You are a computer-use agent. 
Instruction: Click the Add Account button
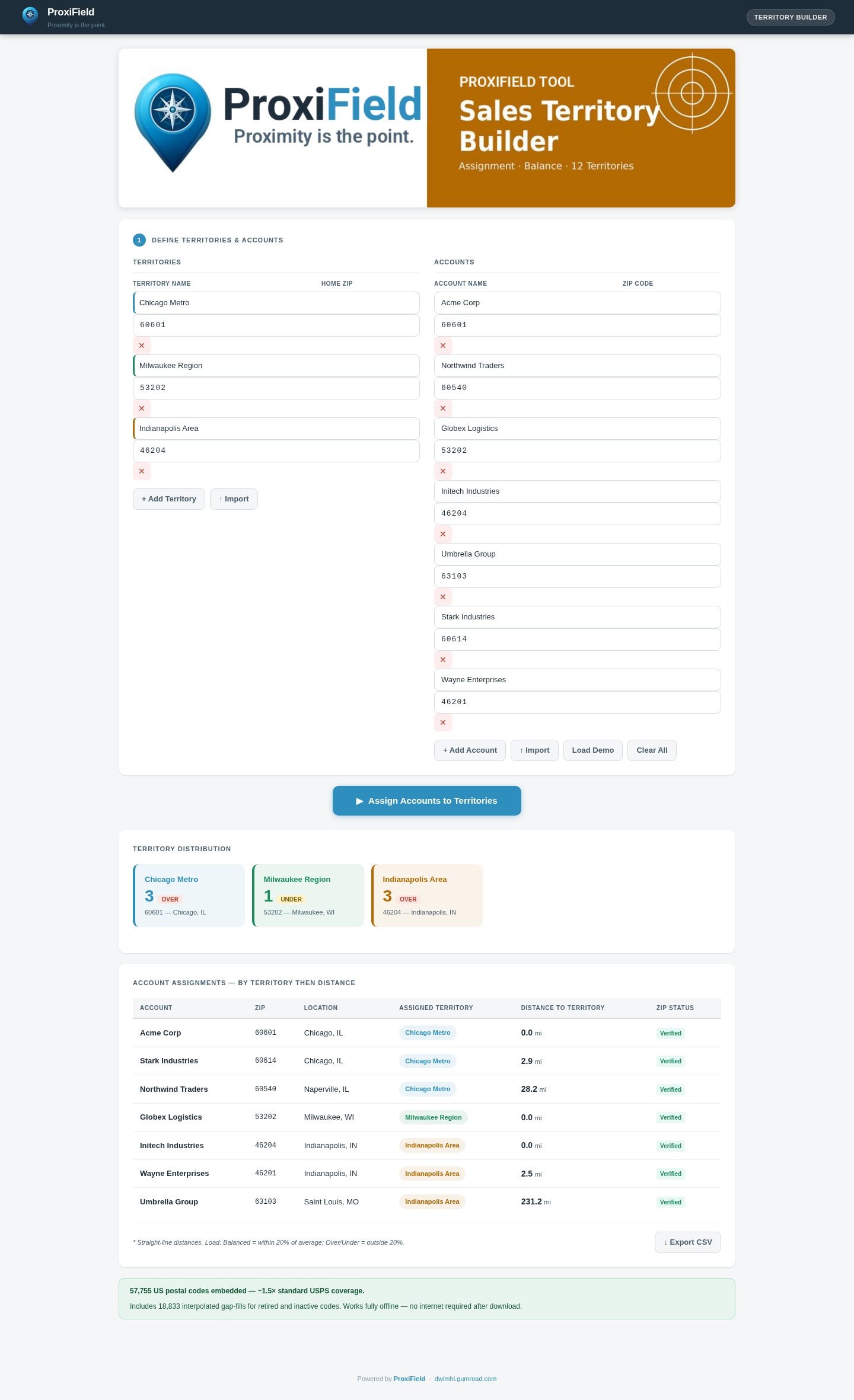pyautogui.click(x=470, y=750)
